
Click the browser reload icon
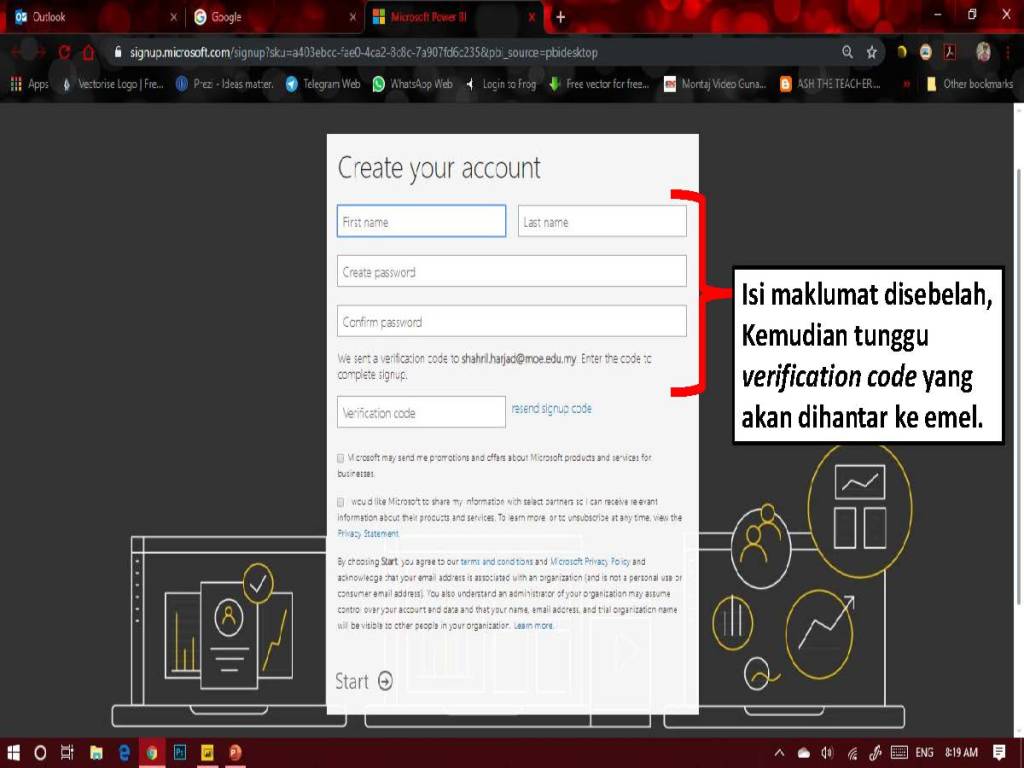coord(65,52)
